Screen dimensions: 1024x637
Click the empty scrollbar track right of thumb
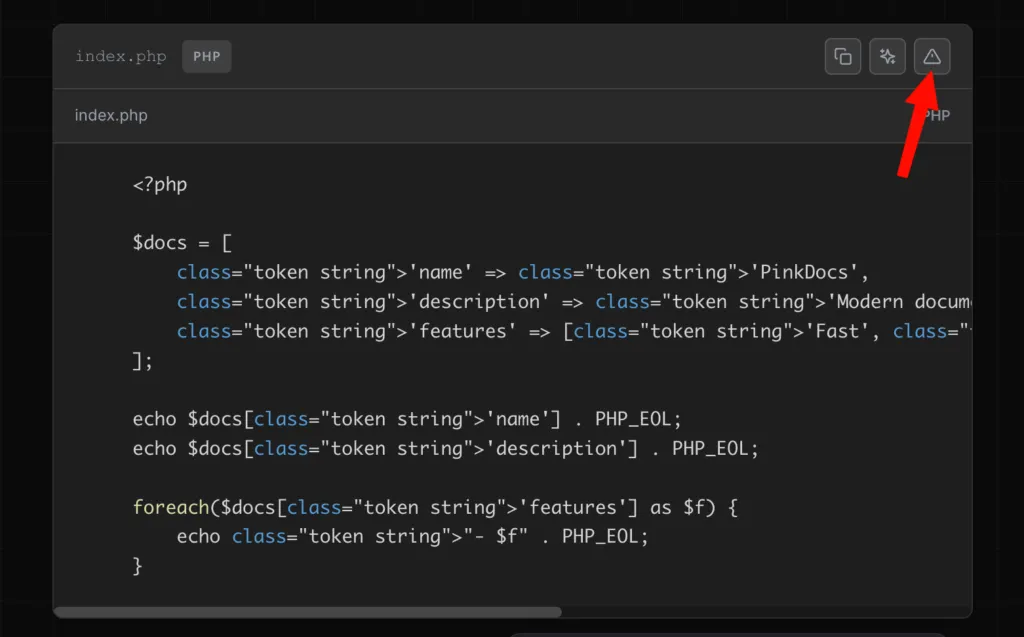760,612
